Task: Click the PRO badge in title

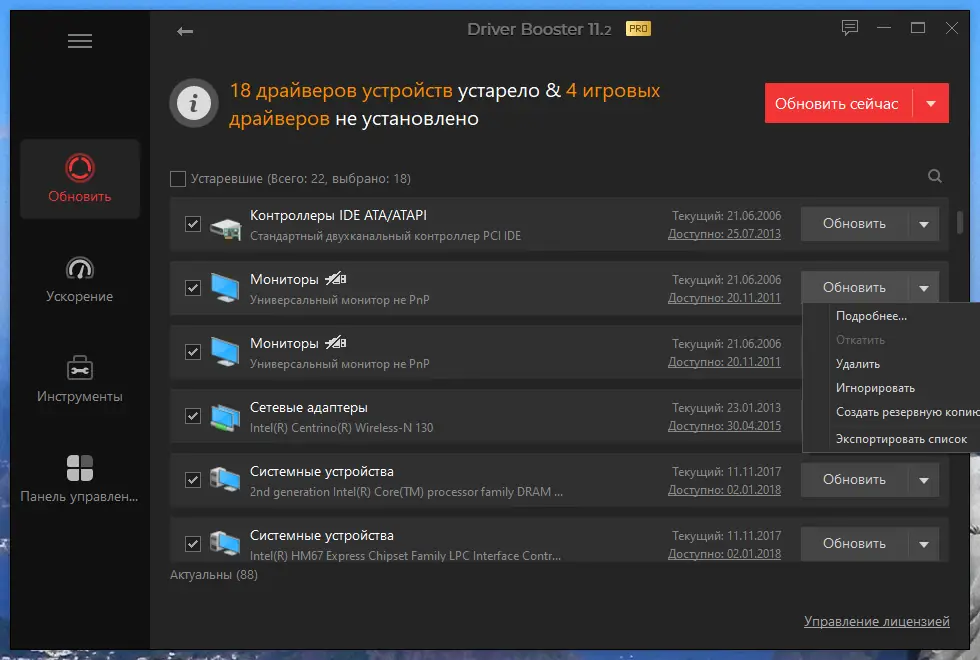Action: [x=638, y=29]
